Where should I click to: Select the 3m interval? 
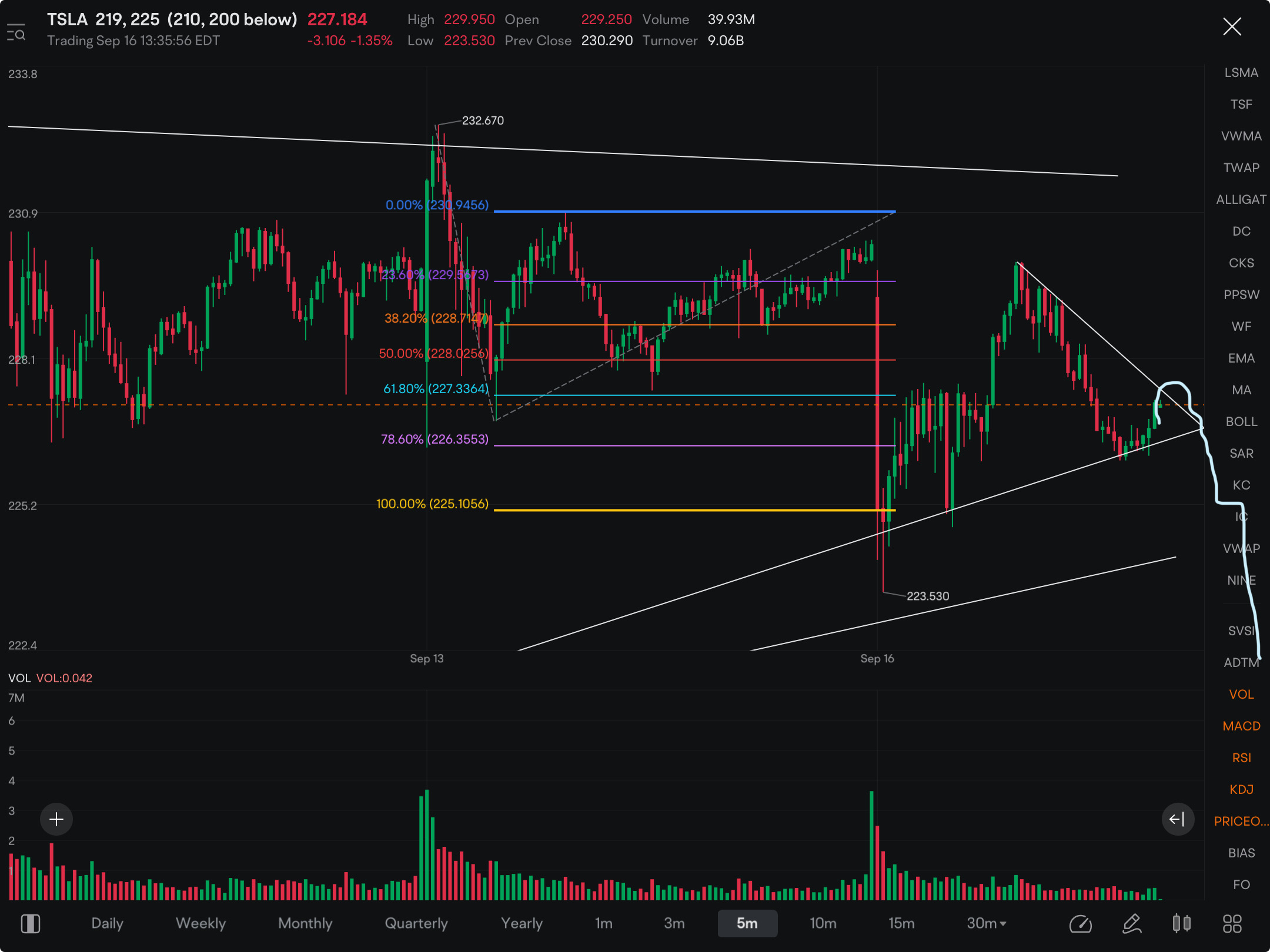[674, 924]
